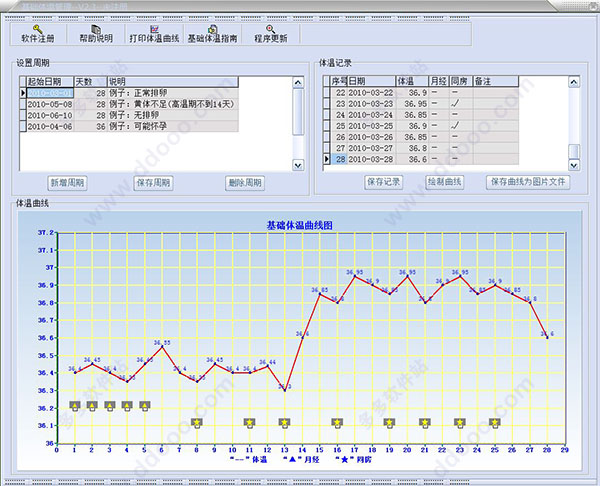Click 保存曲线为图片文件 button
The image size is (600, 486).
[528, 182]
